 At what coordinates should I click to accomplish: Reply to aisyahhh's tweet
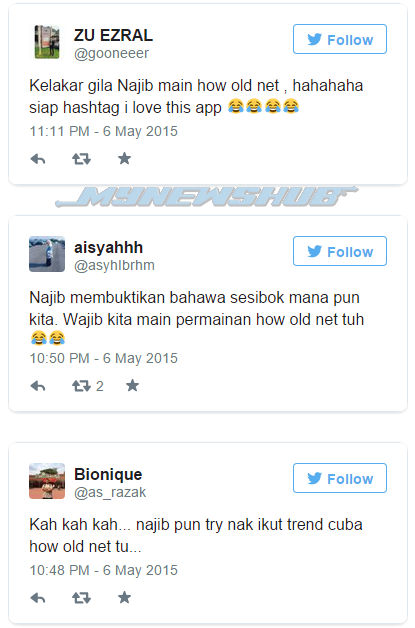(38, 386)
